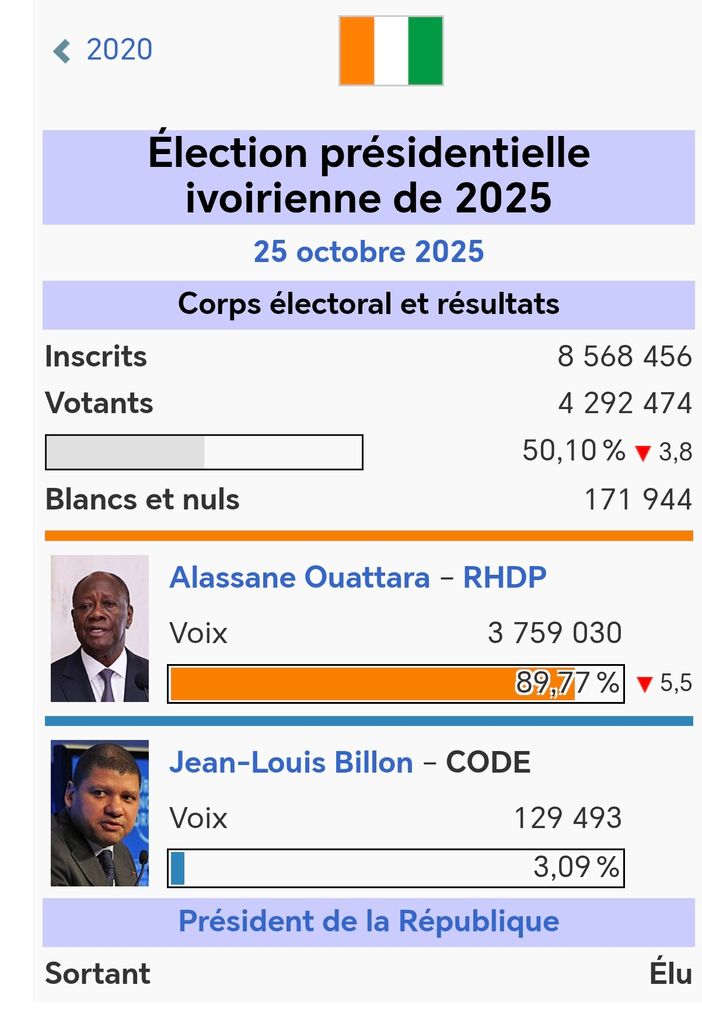Viewport: 702px width, 1024px height.
Task: Click the red down arrow beside 3,8
Action: pos(643,453)
